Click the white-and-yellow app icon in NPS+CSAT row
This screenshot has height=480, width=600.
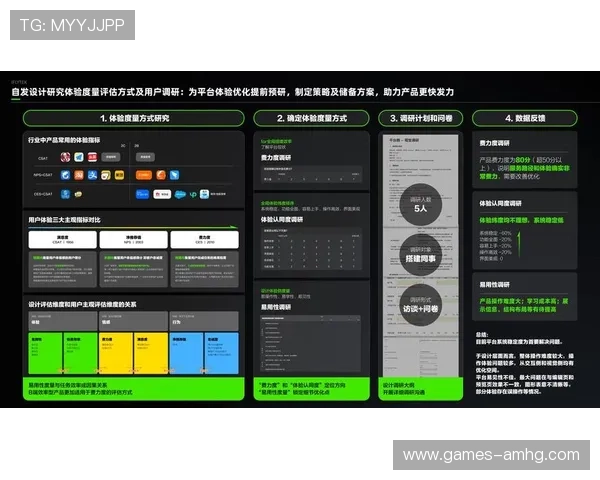[106, 175]
